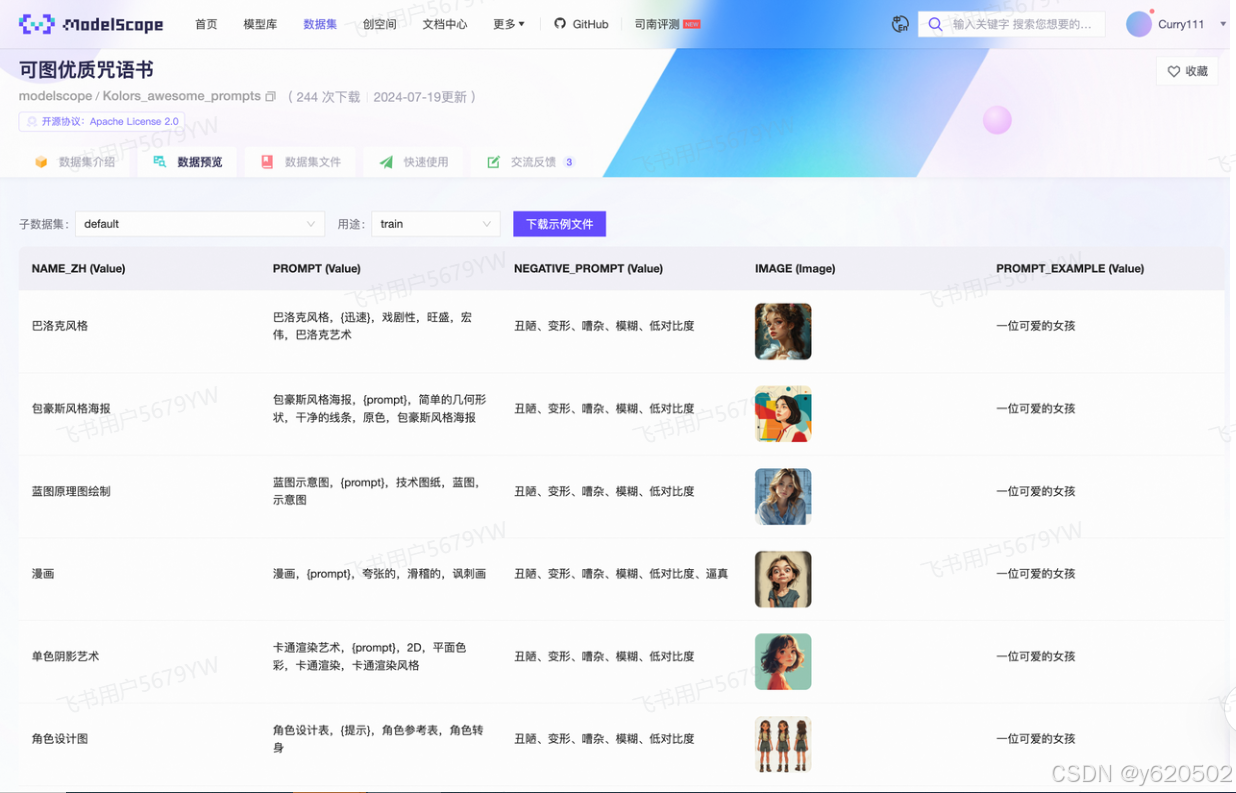Click the purple gradient avatar swatch

[x=1138, y=23]
